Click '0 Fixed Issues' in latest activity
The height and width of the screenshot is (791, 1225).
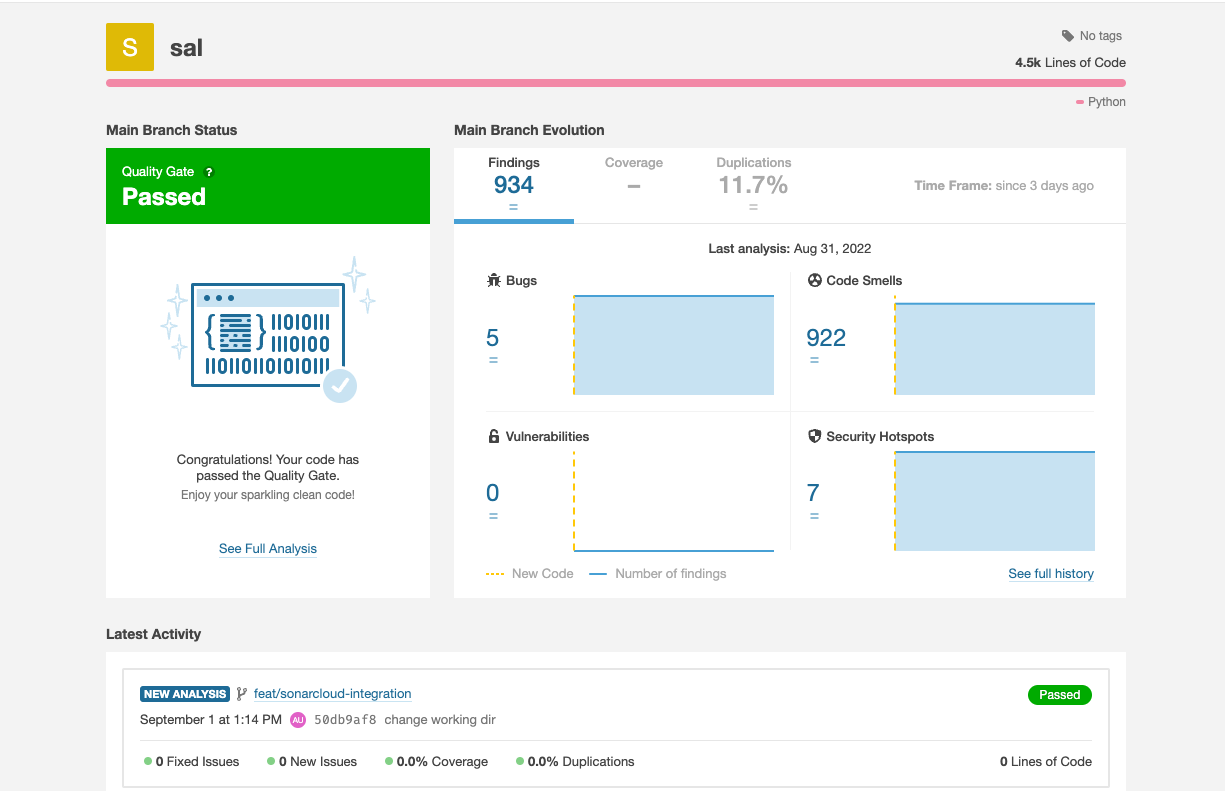pos(192,762)
